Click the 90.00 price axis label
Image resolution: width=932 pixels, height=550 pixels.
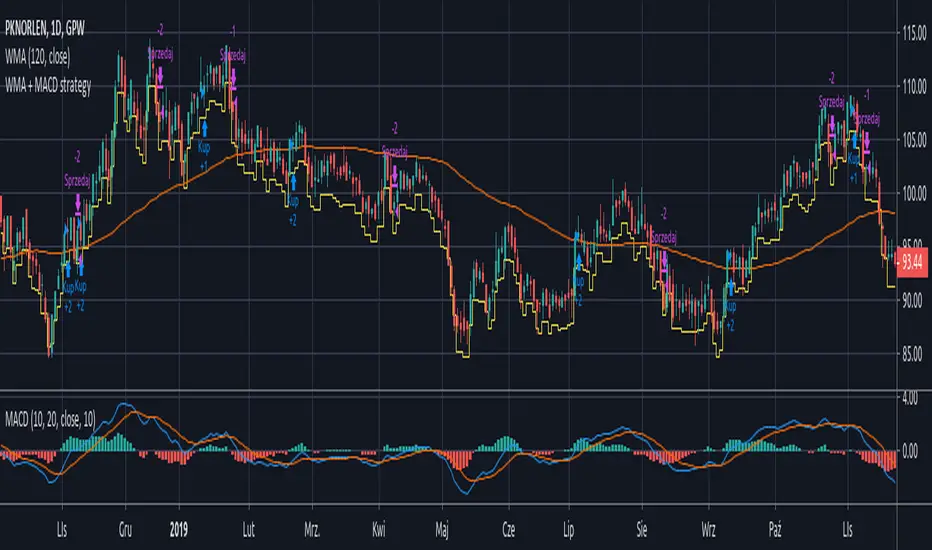[x=912, y=301]
